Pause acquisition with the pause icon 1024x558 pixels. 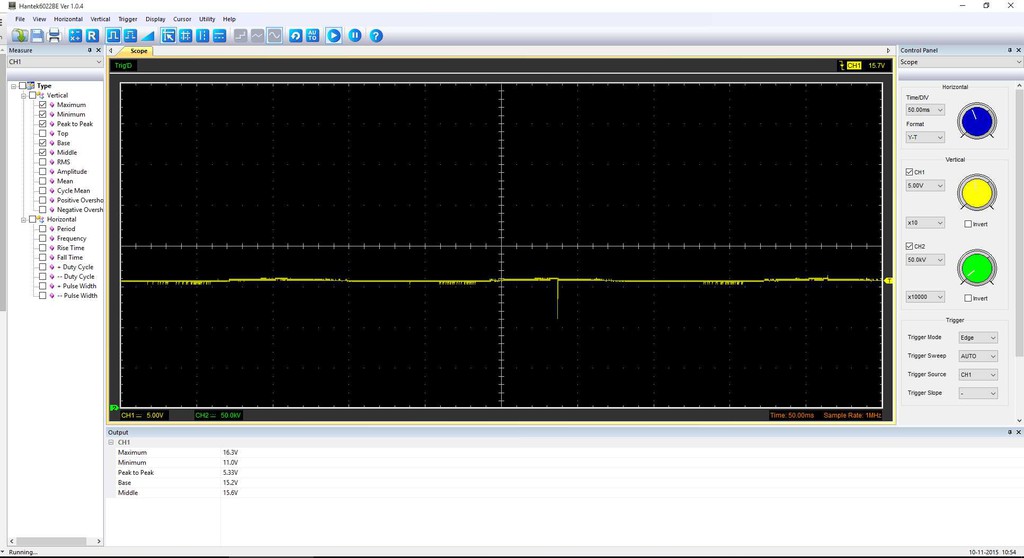click(355, 36)
